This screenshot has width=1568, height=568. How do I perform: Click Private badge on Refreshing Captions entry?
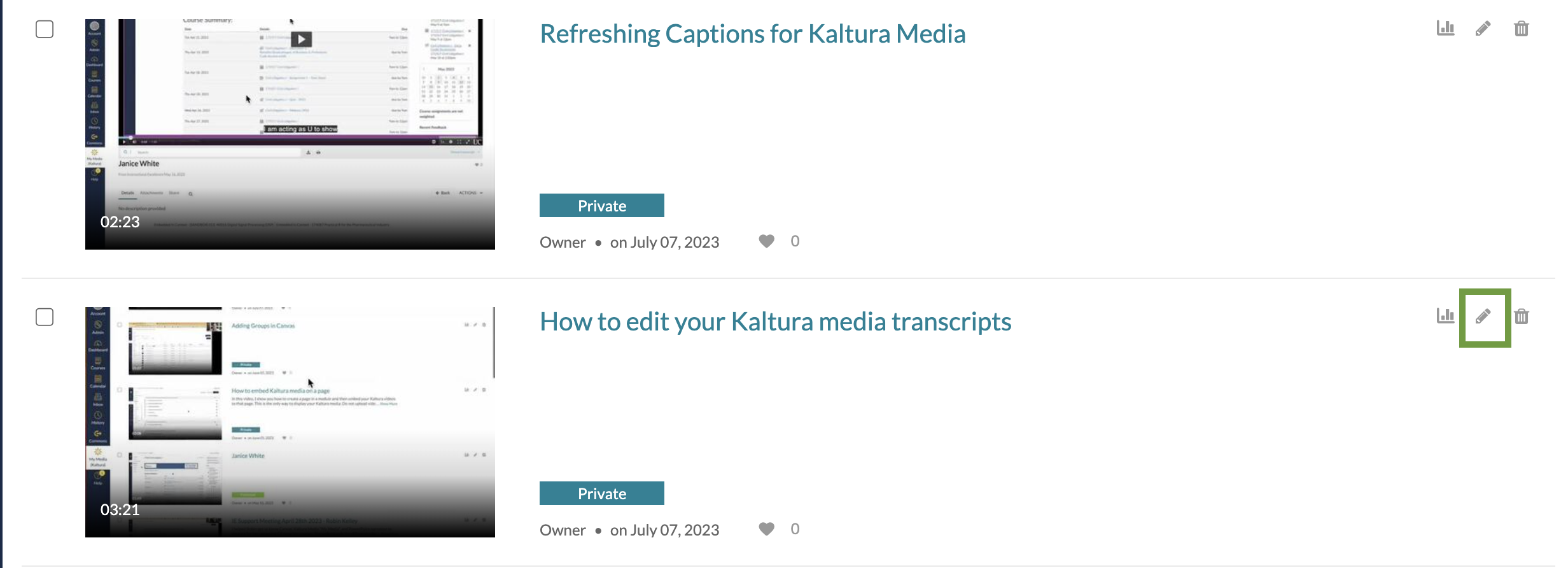[602, 206]
